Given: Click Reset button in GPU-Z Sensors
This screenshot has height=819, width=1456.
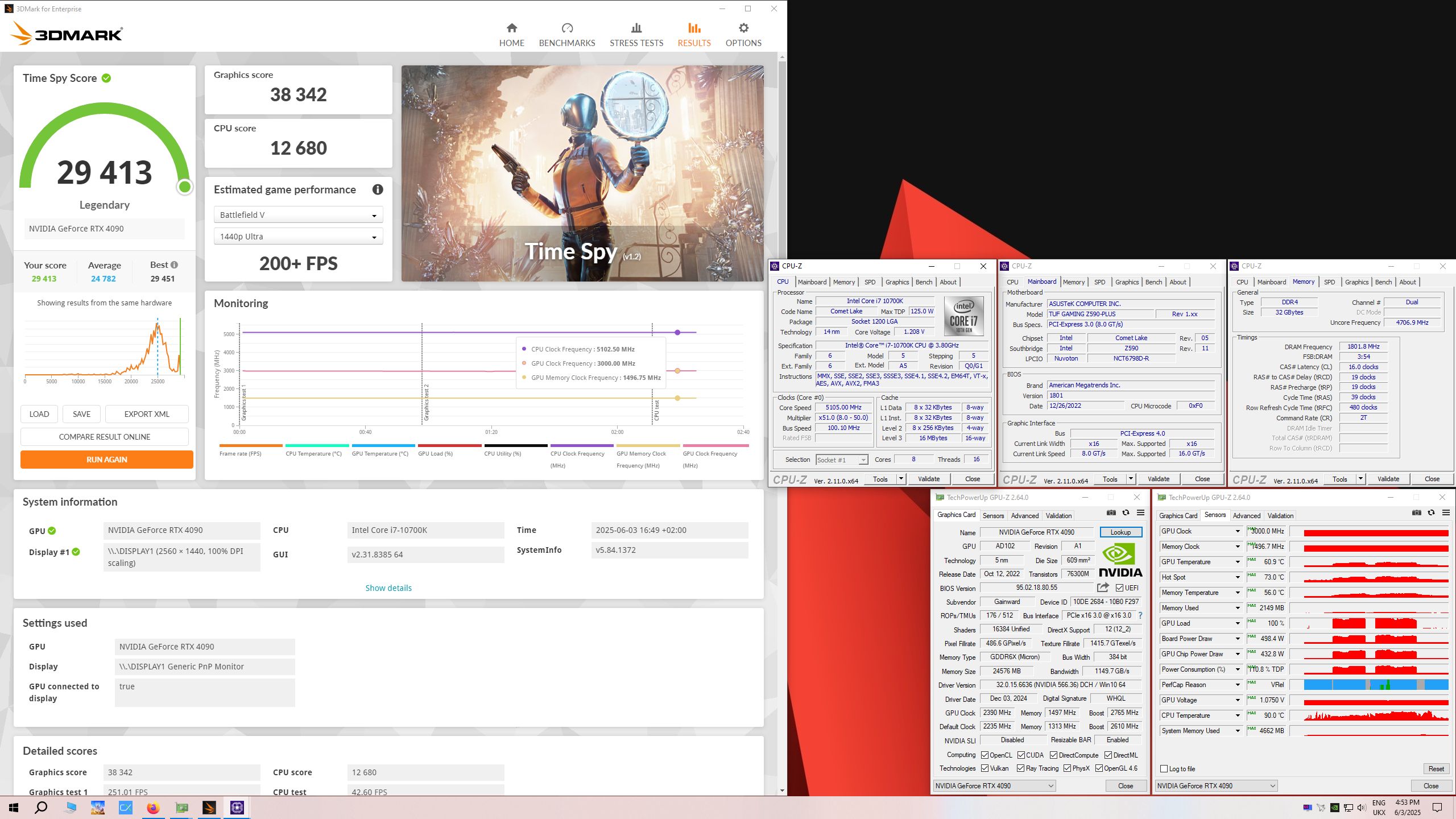Looking at the screenshot, I should point(1436,769).
